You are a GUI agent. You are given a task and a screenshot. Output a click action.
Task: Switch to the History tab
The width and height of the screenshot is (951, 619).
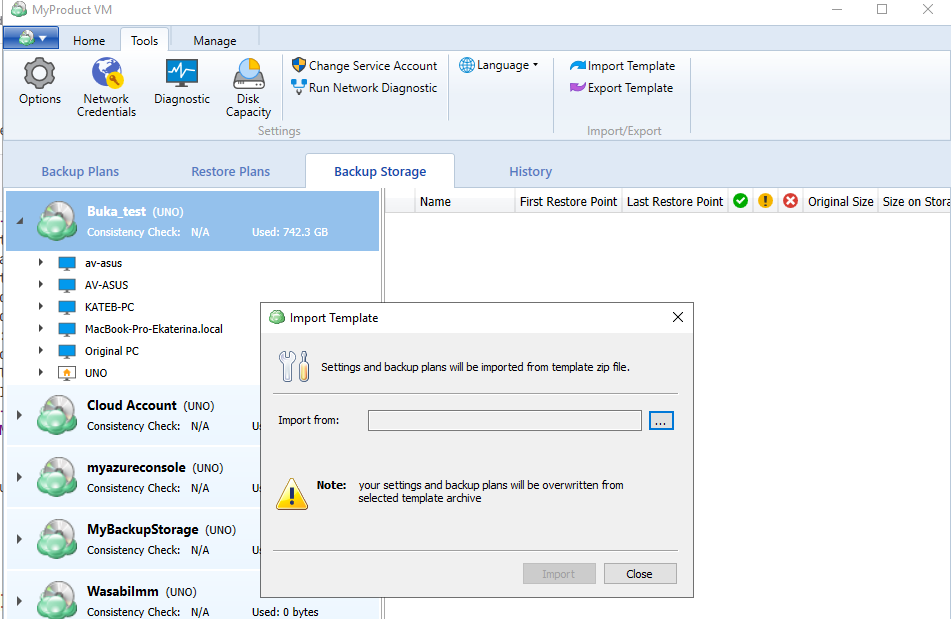[530, 171]
